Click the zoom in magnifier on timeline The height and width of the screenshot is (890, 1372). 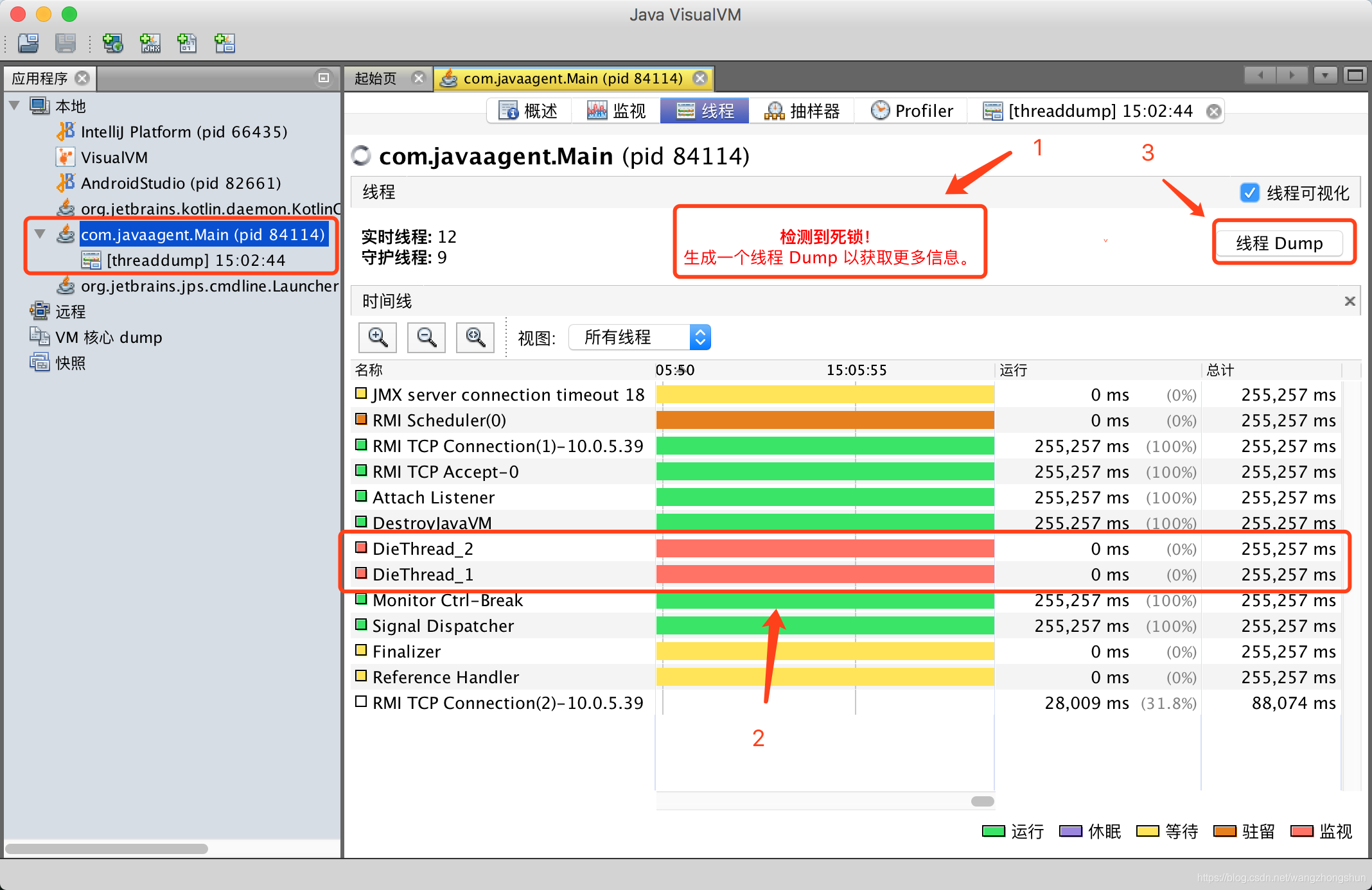pos(378,337)
